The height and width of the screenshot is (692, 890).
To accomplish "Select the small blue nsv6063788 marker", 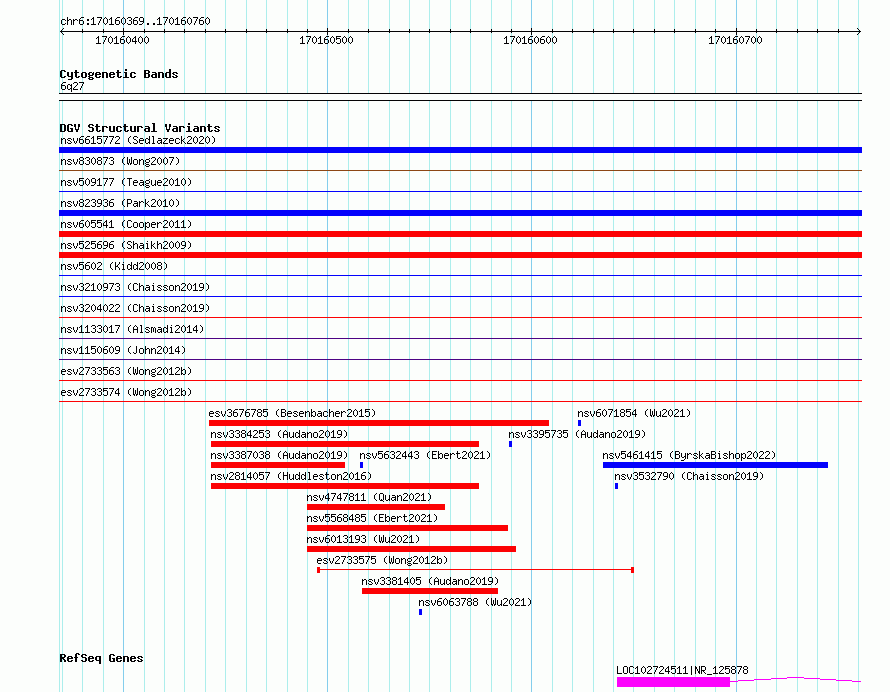I will [x=421, y=612].
